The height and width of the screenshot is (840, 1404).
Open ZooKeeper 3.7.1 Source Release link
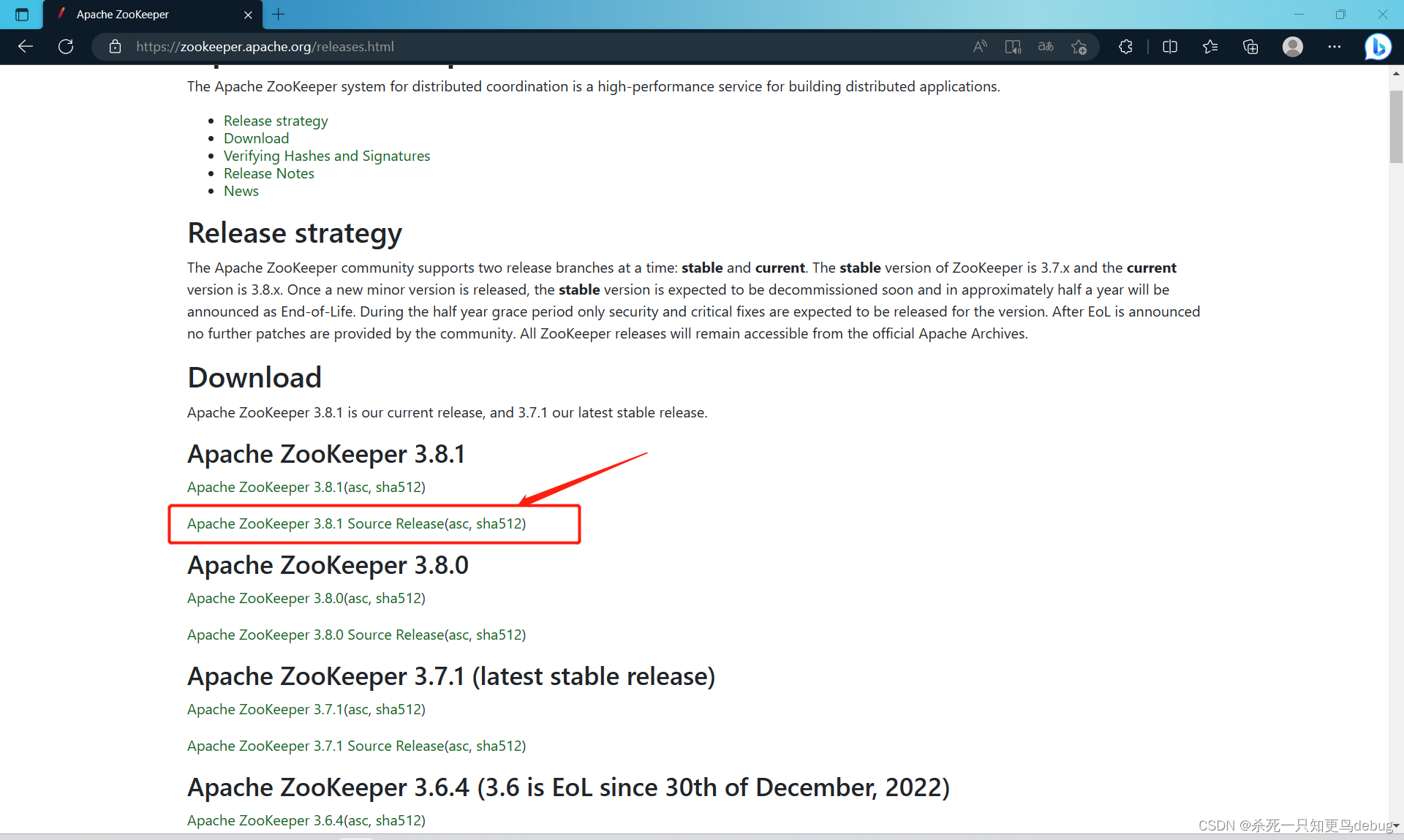315,746
